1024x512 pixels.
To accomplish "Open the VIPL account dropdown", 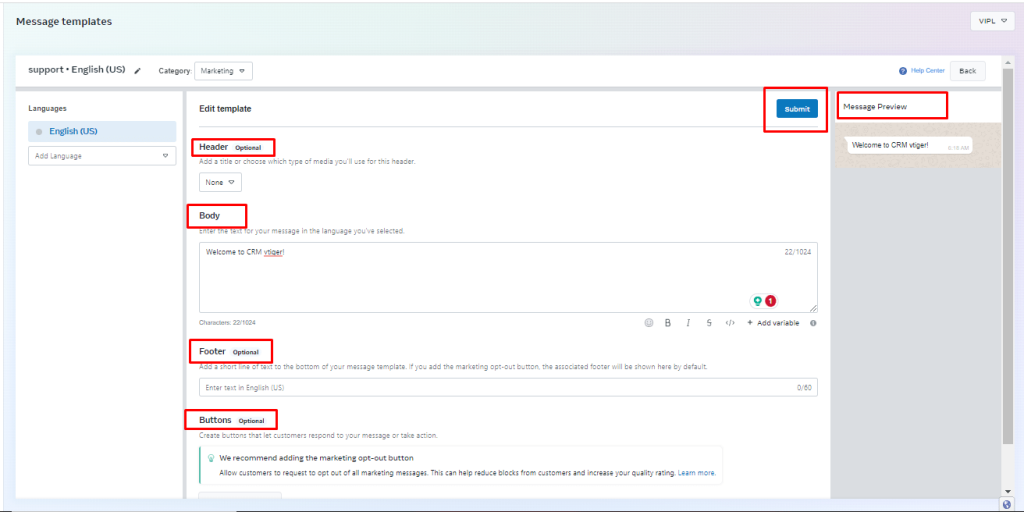I will 993,21.
